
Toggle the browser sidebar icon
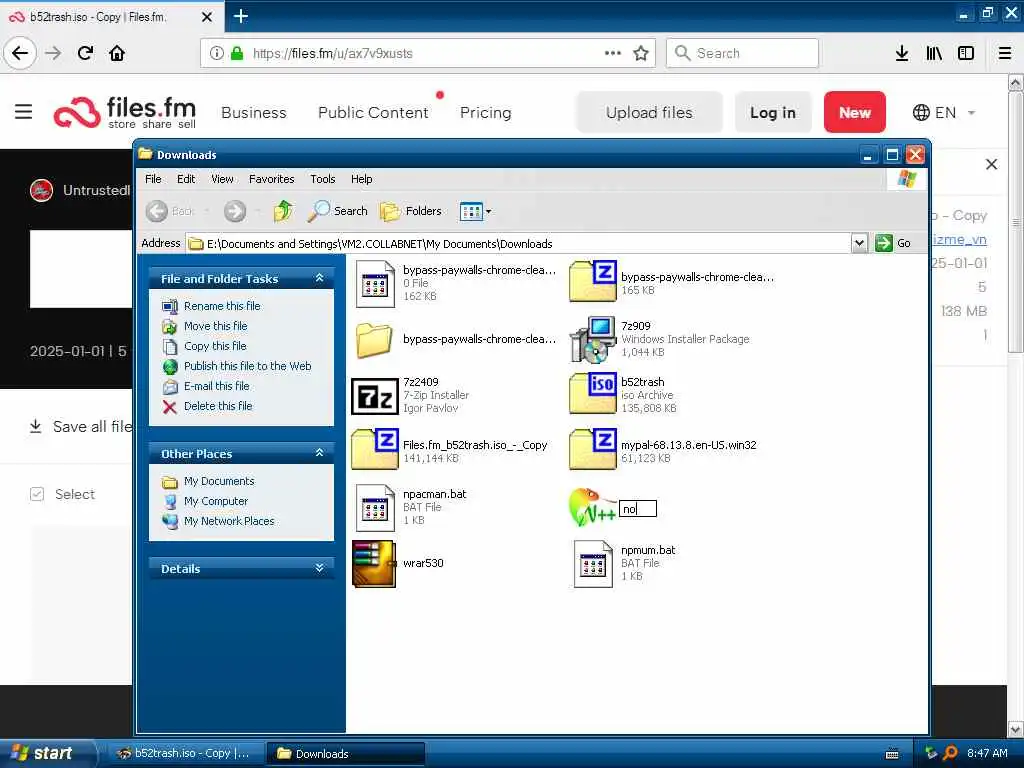coord(966,53)
